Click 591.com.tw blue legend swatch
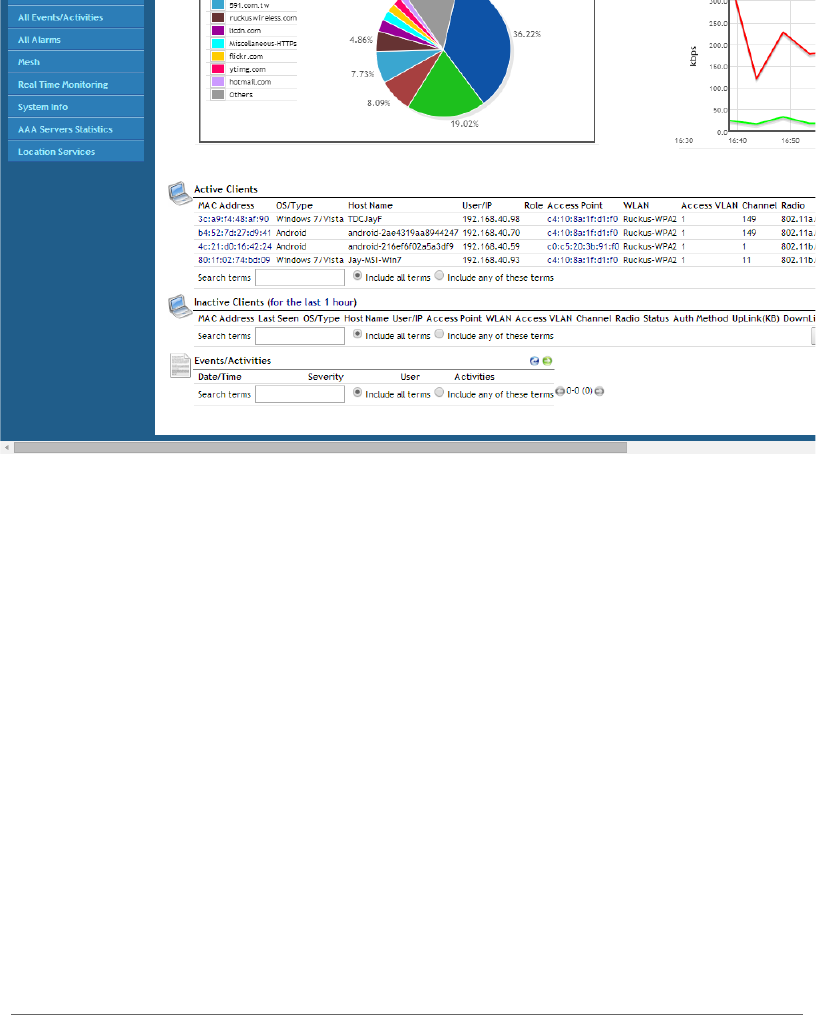The image size is (816, 1015). click(218, 5)
